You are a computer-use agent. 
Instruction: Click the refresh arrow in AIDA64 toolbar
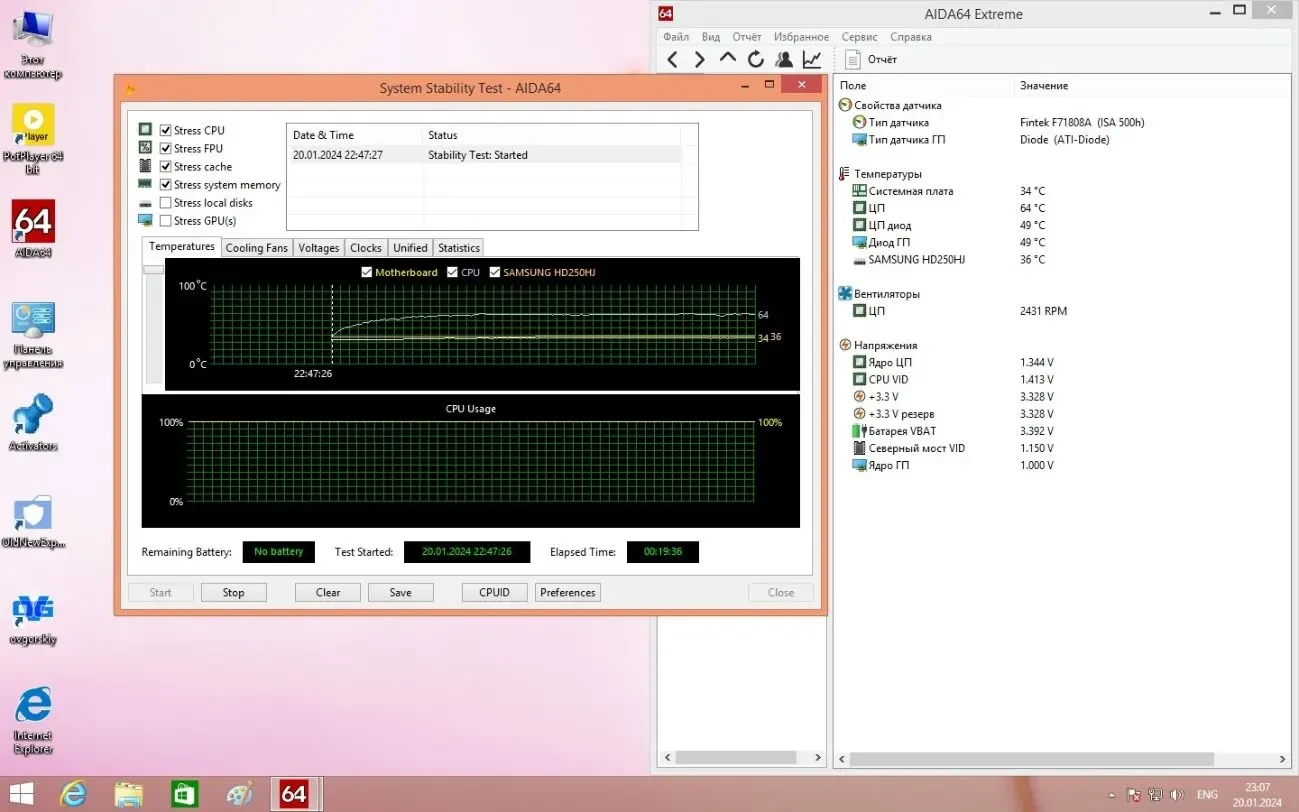point(756,59)
